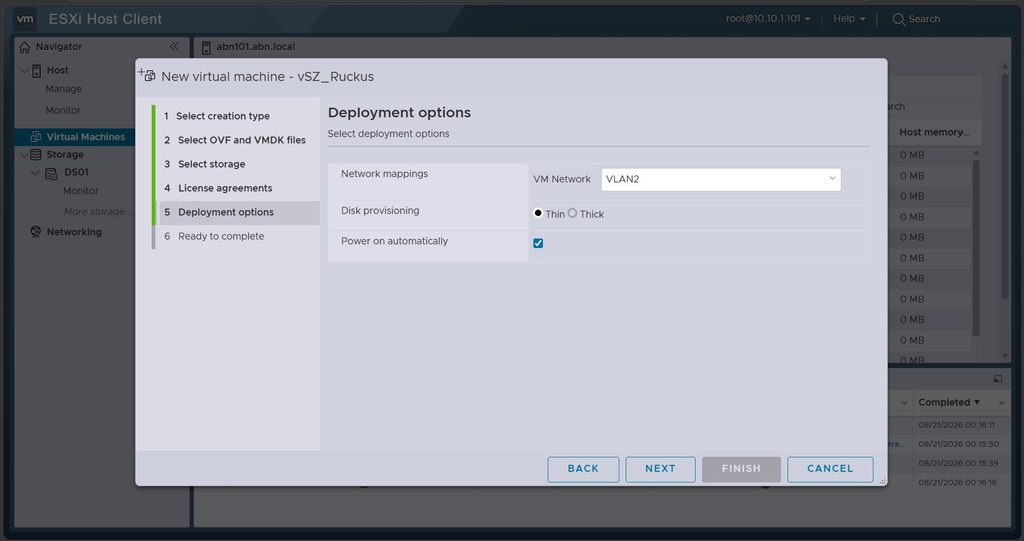Open the root@10.10.1.101 user menu
Viewport: 1024px width, 541px height.
[x=768, y=18]
